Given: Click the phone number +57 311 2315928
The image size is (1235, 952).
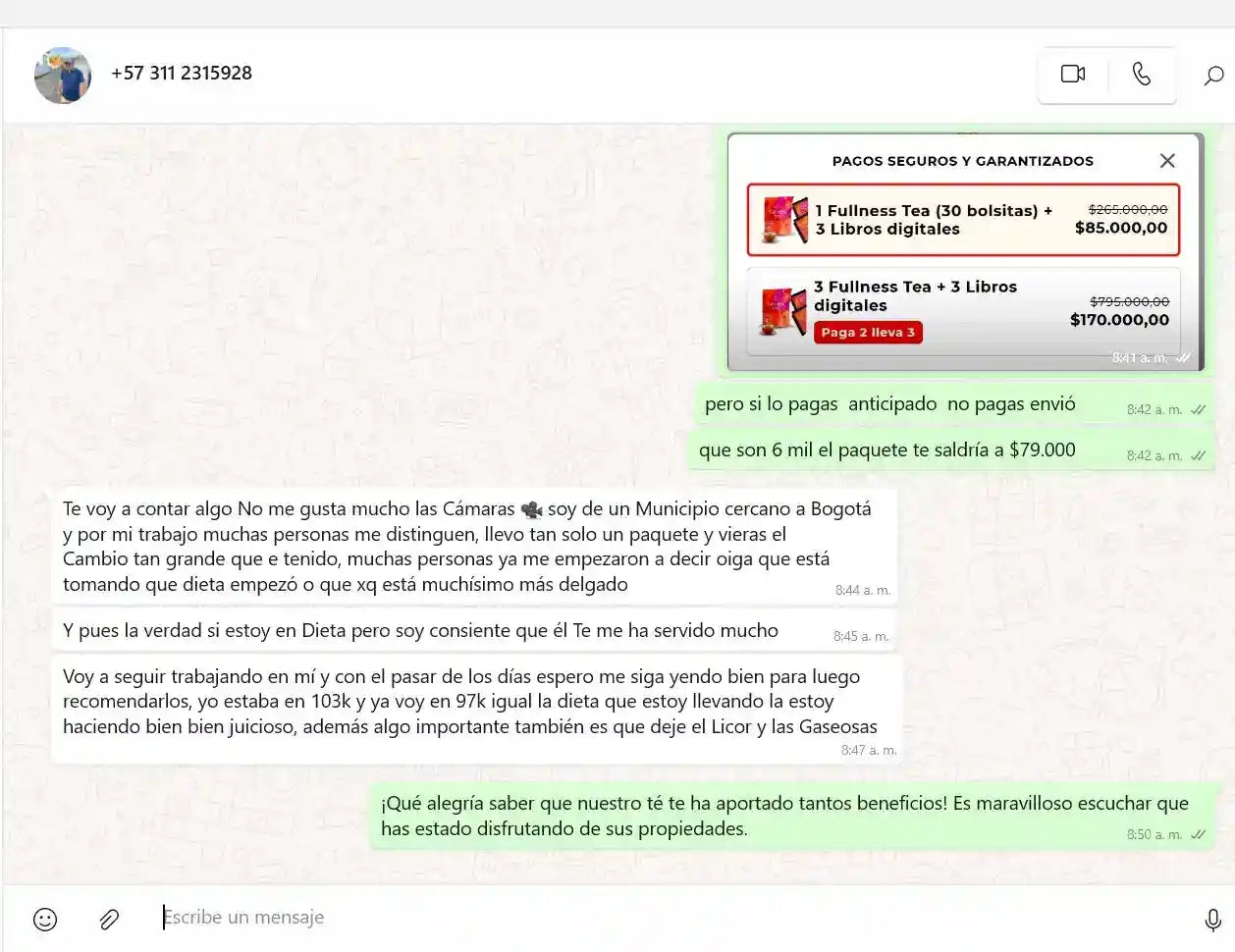Looking at the screenshot, I should (182, 74).
